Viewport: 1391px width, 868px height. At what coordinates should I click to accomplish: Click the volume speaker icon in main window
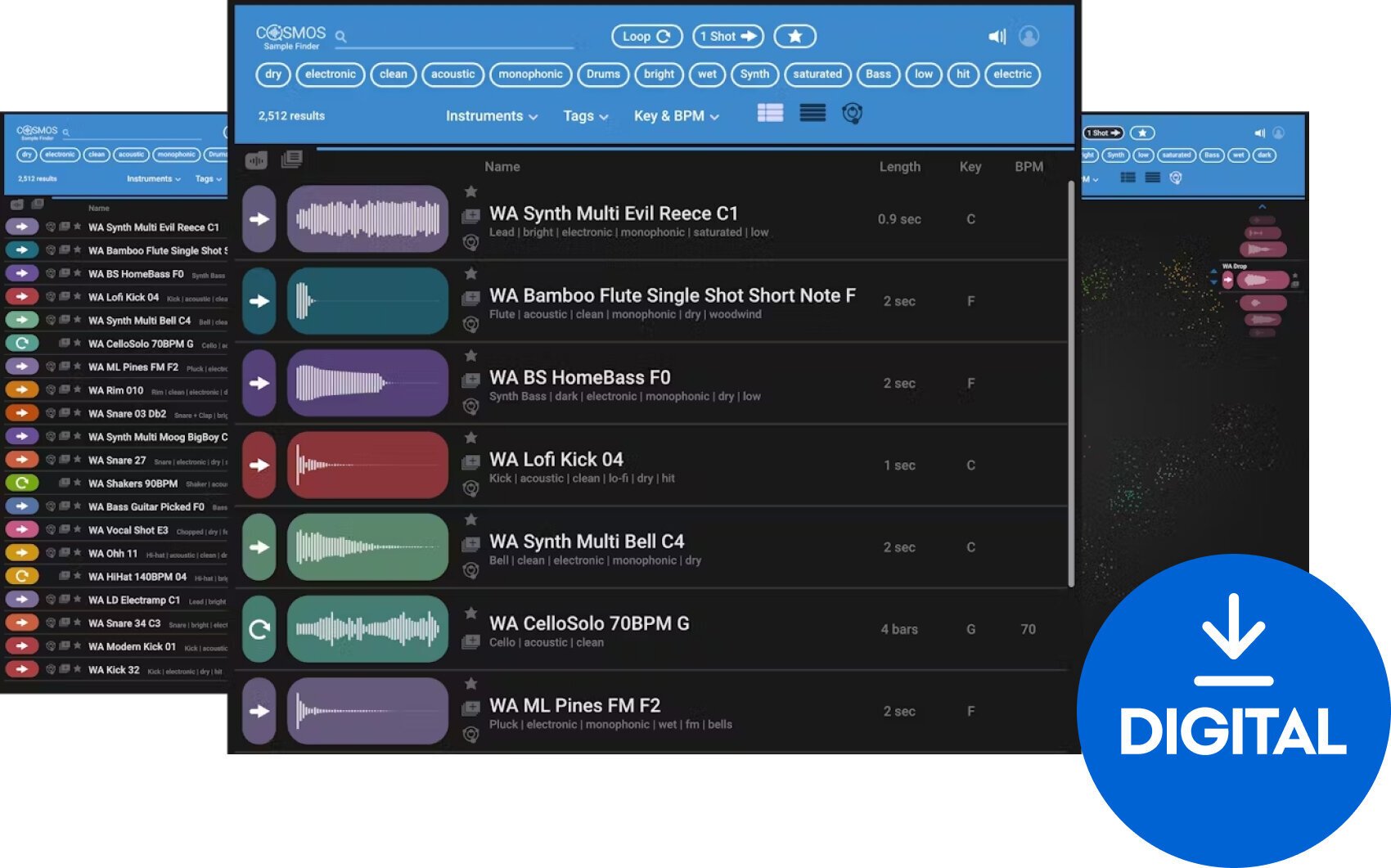point(997,36)
